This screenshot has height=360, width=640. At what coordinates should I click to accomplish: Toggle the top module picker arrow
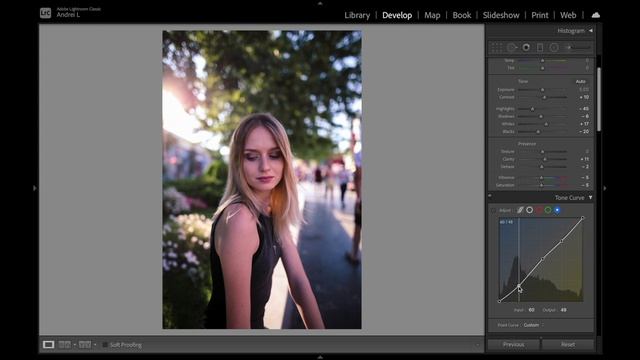point(320,3)
